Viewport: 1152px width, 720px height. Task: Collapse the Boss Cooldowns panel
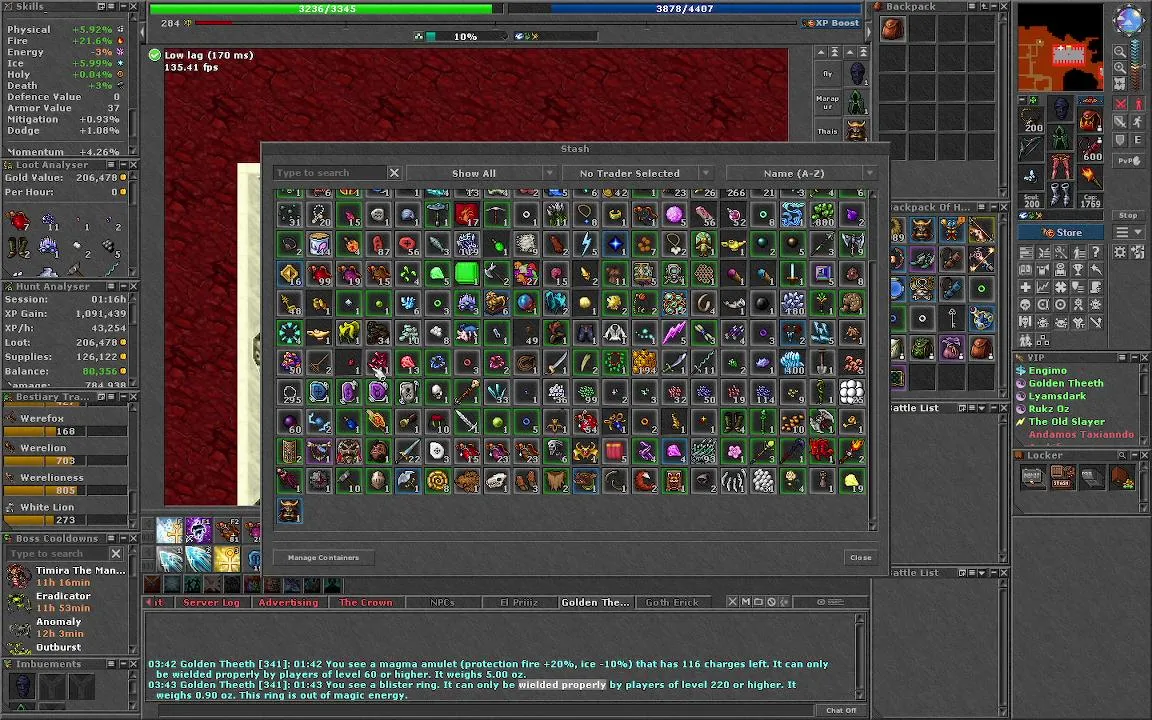(123, 539)
